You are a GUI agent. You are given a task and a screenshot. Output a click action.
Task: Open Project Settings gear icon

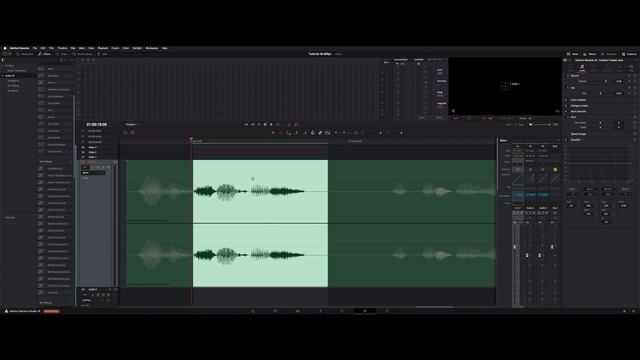coord(633,311)
